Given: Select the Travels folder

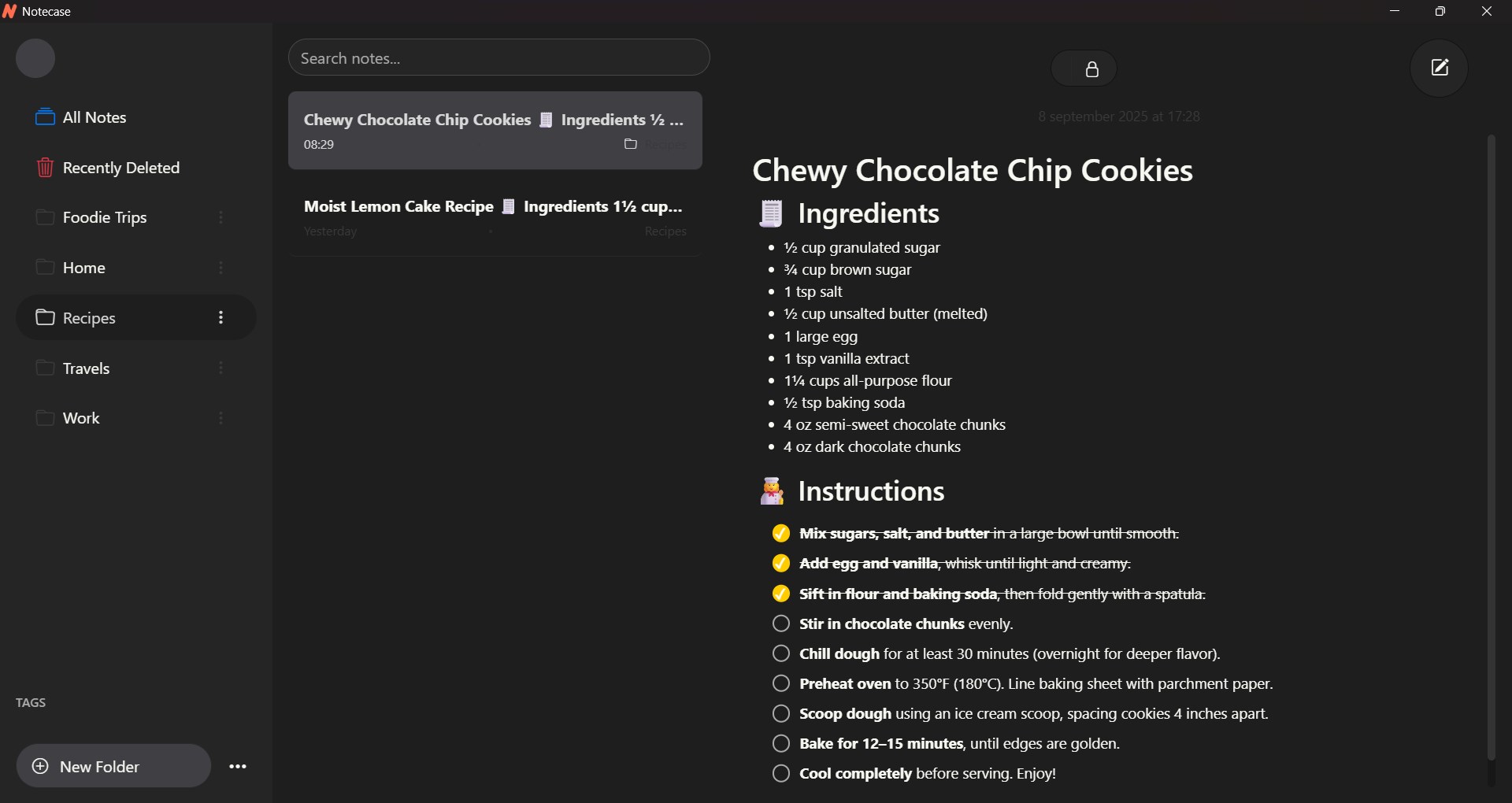Looking at the screenshot, I should pos(135,368).
